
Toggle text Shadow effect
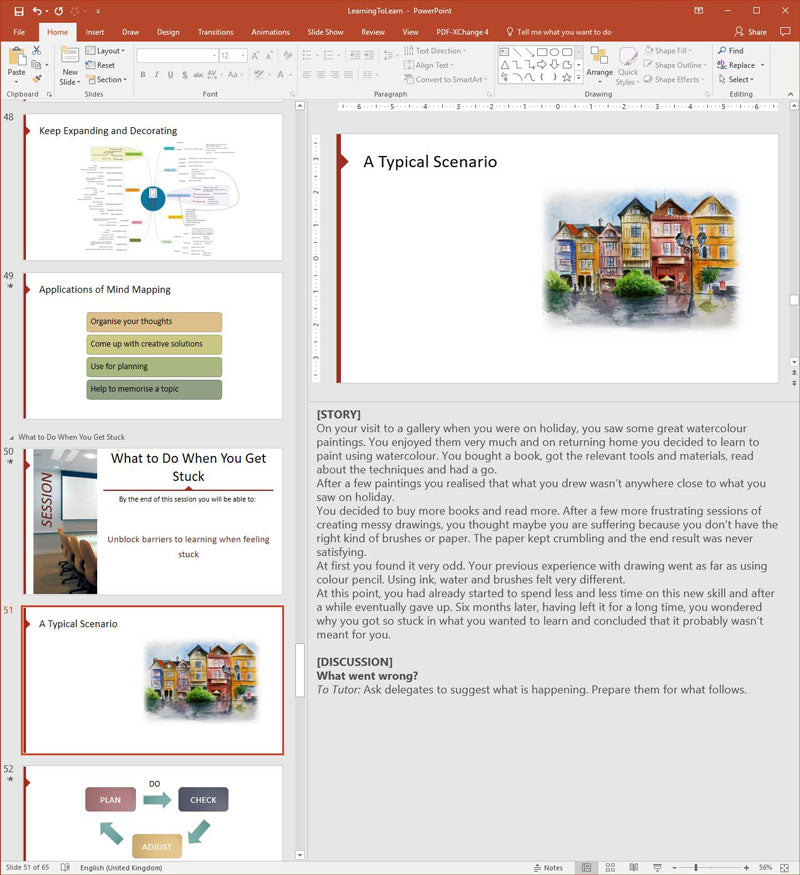(x=184, y=74)
